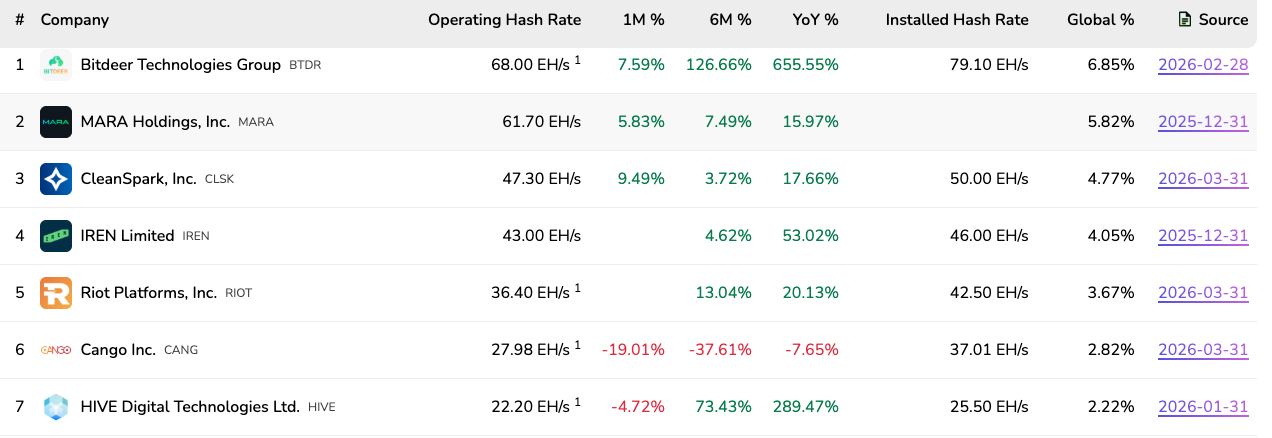Click the CleanSpark logo icon

pyautogui.click(x=56, y=179)
